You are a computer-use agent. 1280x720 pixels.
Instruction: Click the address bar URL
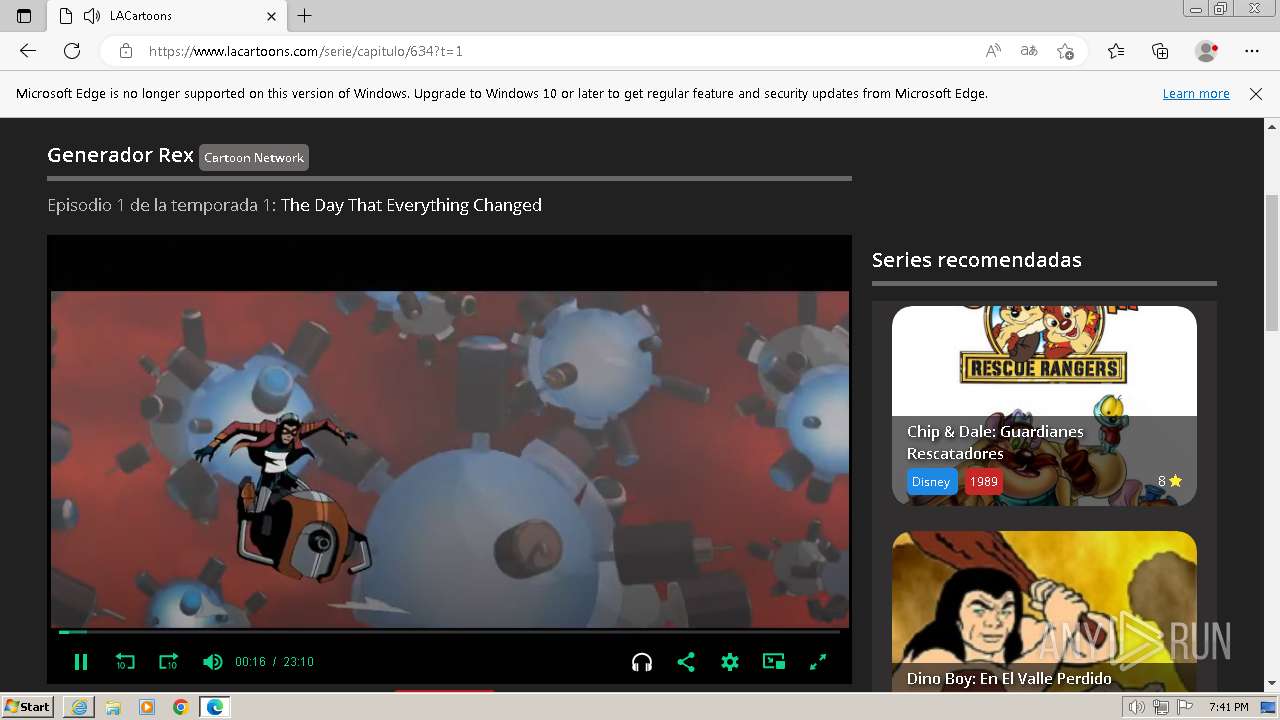coord(306,51)
